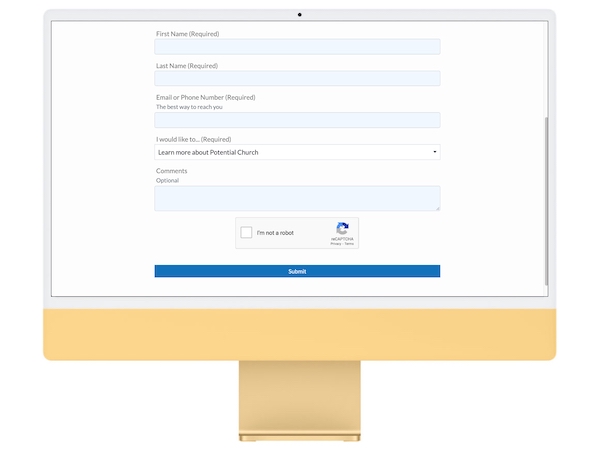Click the 'Email or Phone Number (Required)' label
This screenshot has height=450, width=600.
(x=205, y=97)
